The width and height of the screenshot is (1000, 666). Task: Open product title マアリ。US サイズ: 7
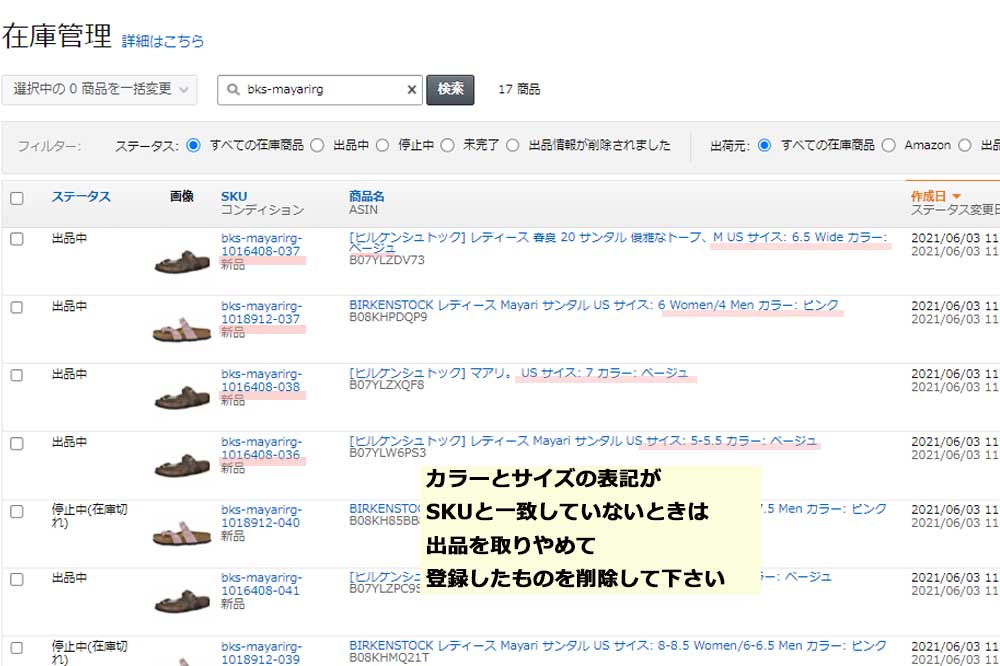[x=518, y=373]
